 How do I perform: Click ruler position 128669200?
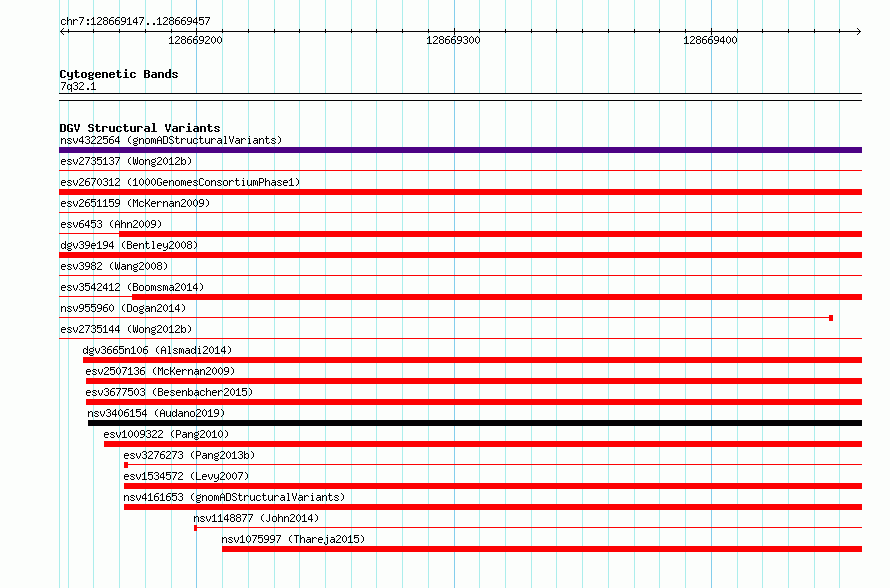point(196,40)
